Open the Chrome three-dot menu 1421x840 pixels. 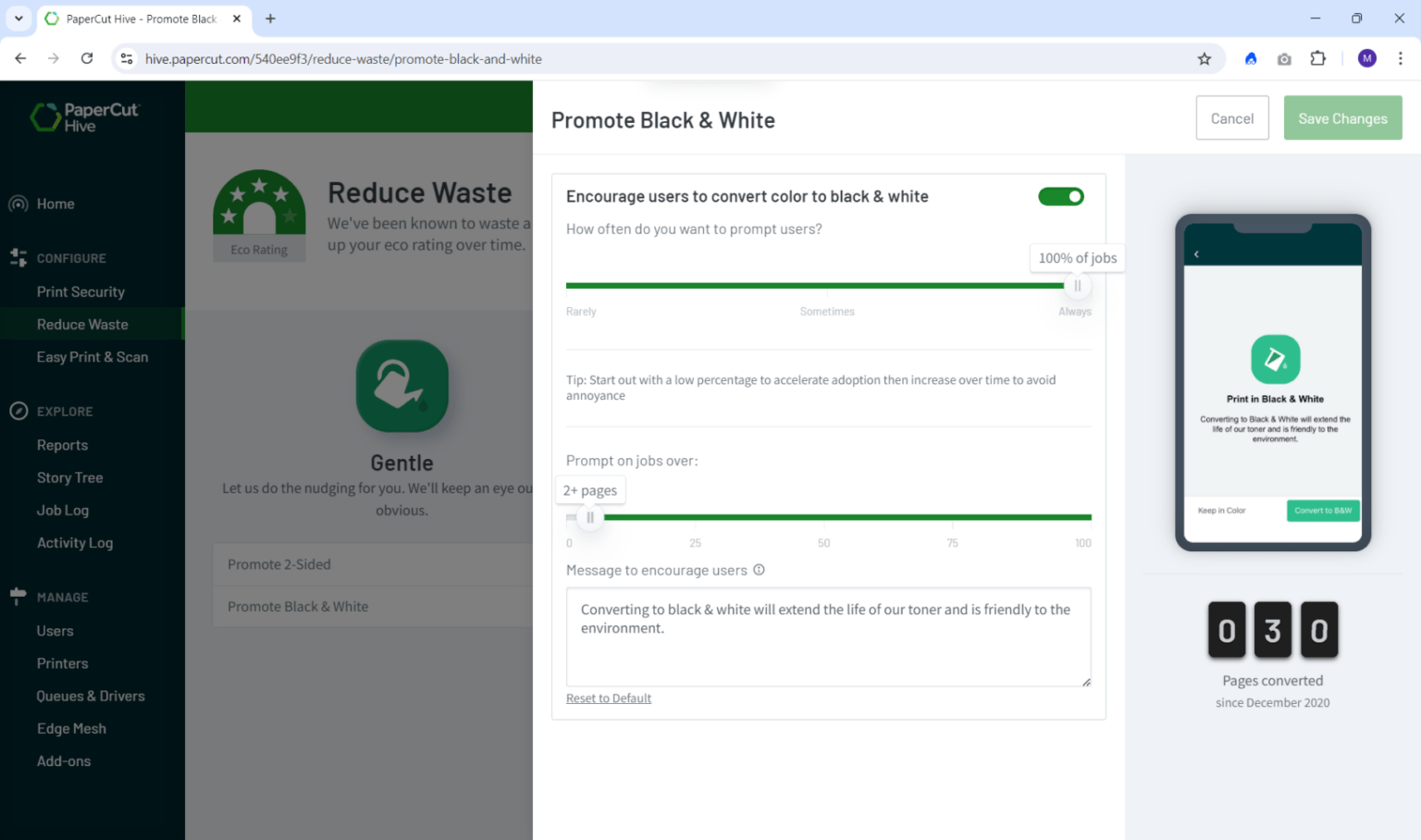coord(1400,59)
